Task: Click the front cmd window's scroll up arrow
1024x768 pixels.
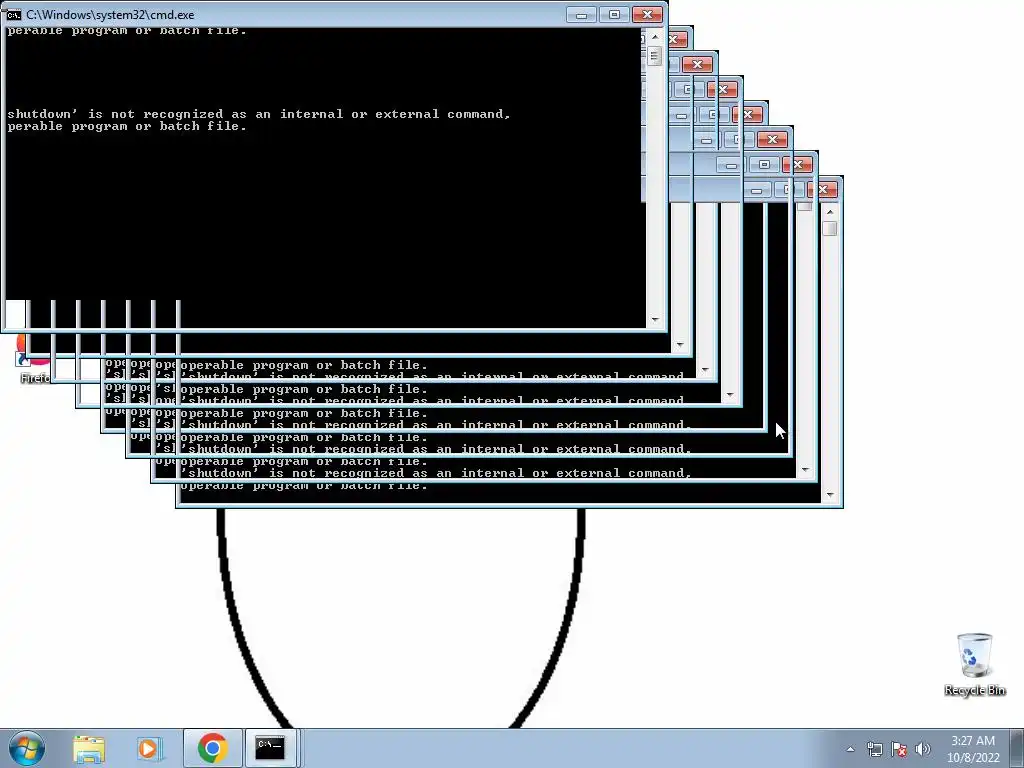Action: (x=655, y=37)
